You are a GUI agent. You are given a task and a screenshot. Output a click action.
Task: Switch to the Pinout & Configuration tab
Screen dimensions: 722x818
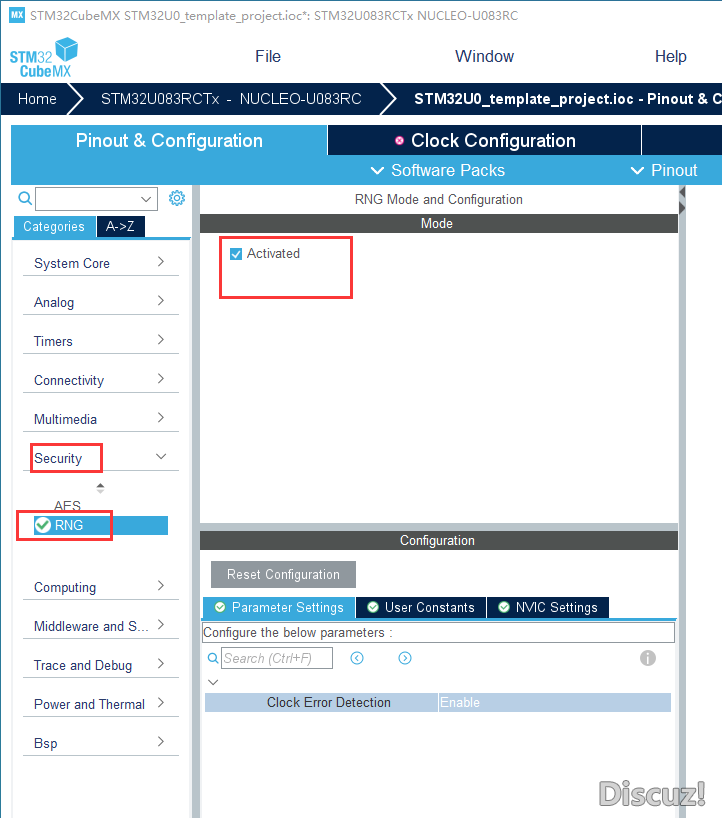(169, 140)
